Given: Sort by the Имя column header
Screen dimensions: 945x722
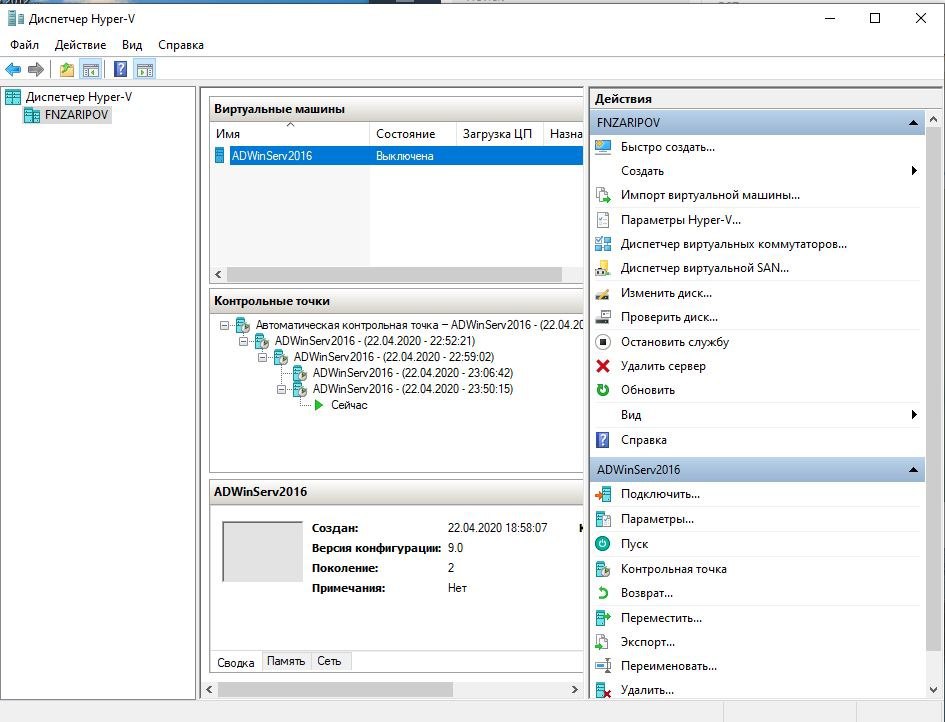Looking at the screenshot, I should coord(289,134).
